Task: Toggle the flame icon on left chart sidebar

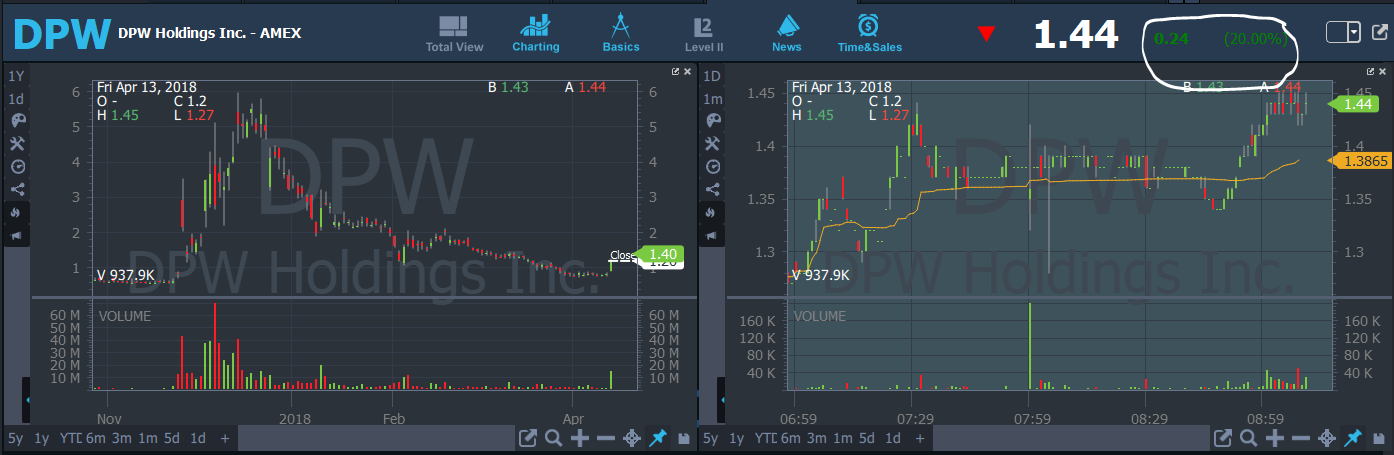Action: [x=16, y=213]
